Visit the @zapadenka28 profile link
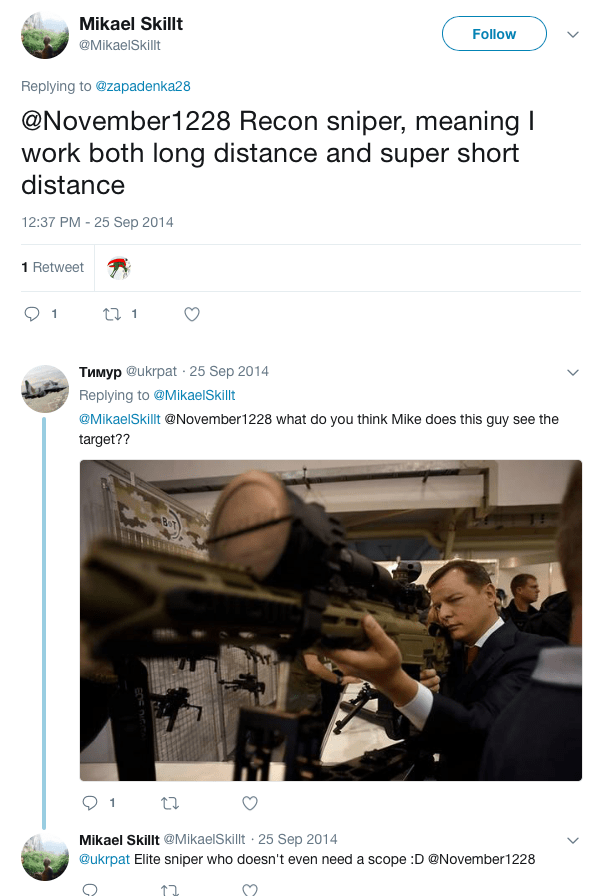Viewport: 610px width, 896px height. tap(143, 86)
